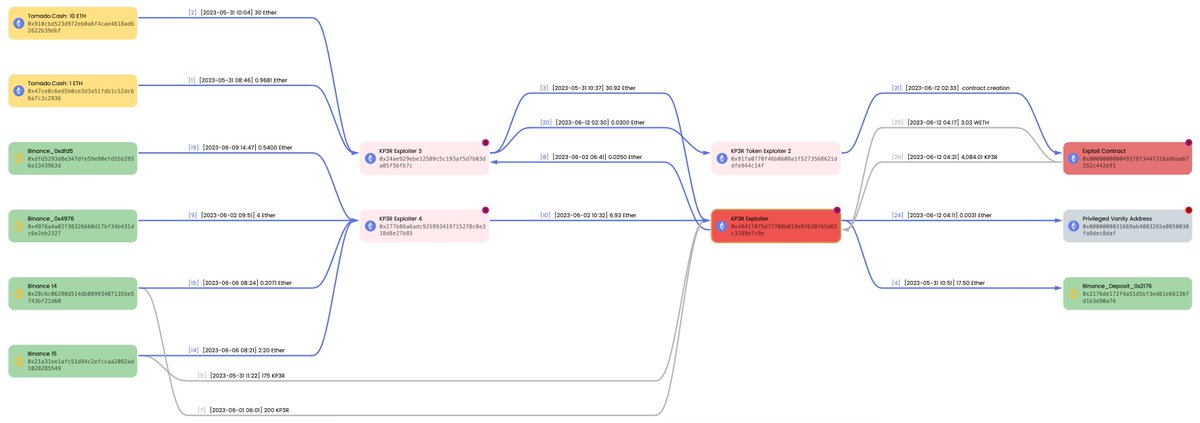Viewport: 1200px width, 423px height.
Task: Click the Ethereum icon on KP3R Token Exploiter 2
Action: [722, 158]
